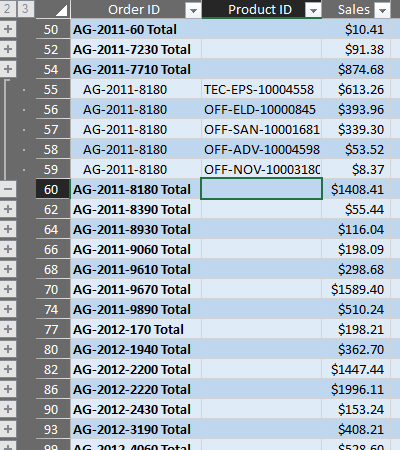
Task: Expand the AG-2012-2220 Total group
Action: click(8, 389)
